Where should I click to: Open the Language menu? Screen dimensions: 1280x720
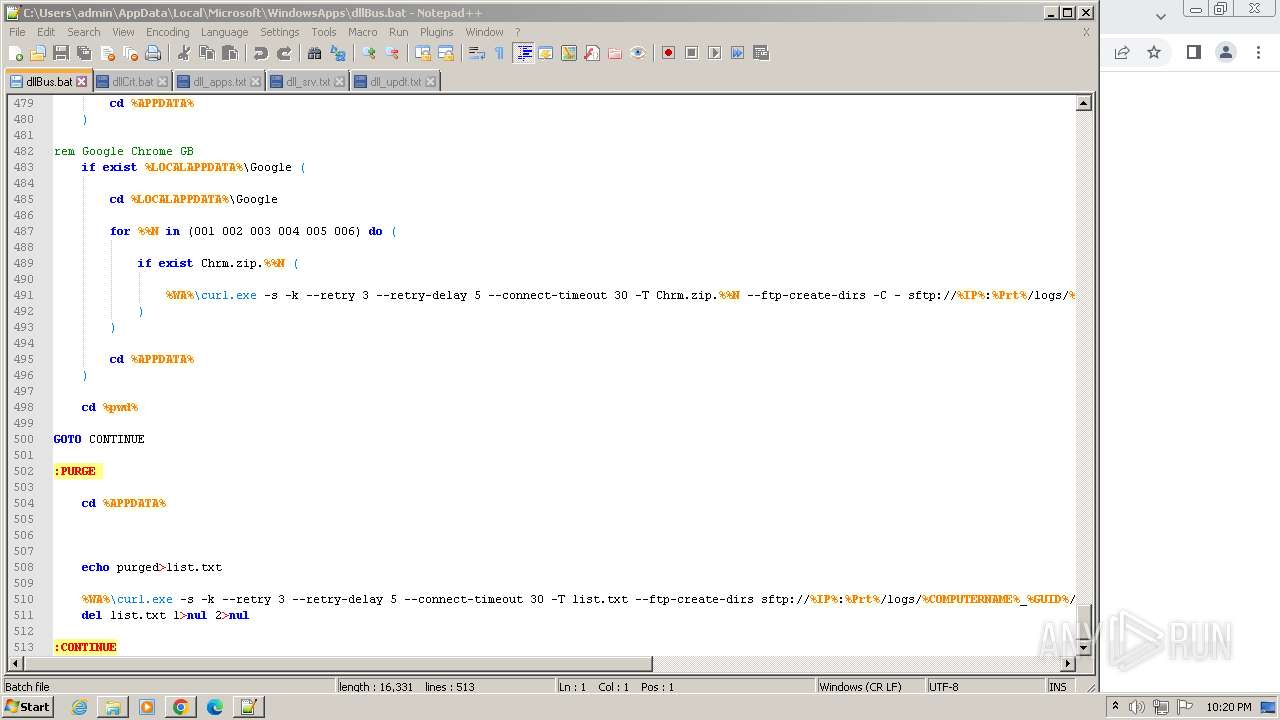224,32
